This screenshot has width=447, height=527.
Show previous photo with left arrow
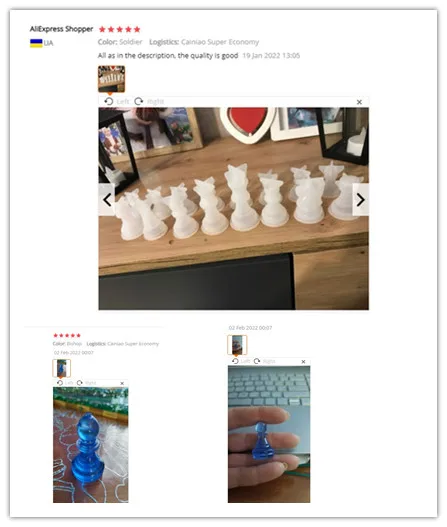[x=107, y=200]
